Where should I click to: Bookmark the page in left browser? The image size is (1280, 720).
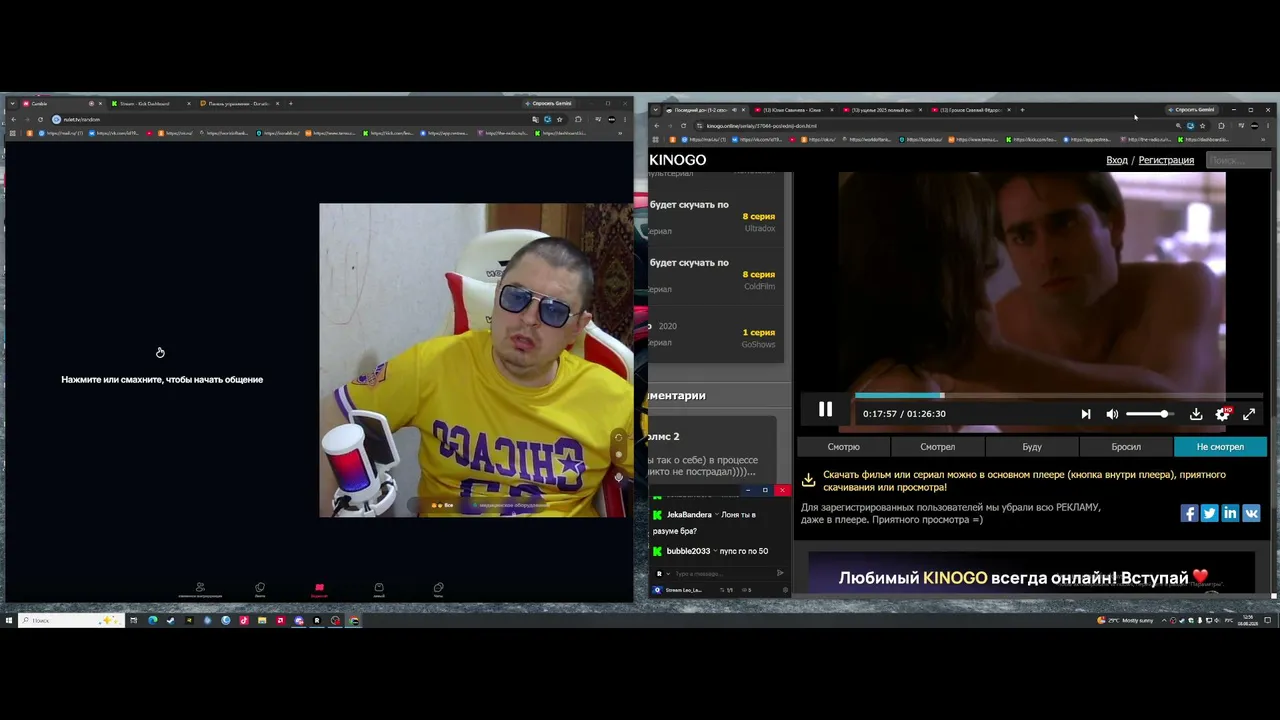560,119
